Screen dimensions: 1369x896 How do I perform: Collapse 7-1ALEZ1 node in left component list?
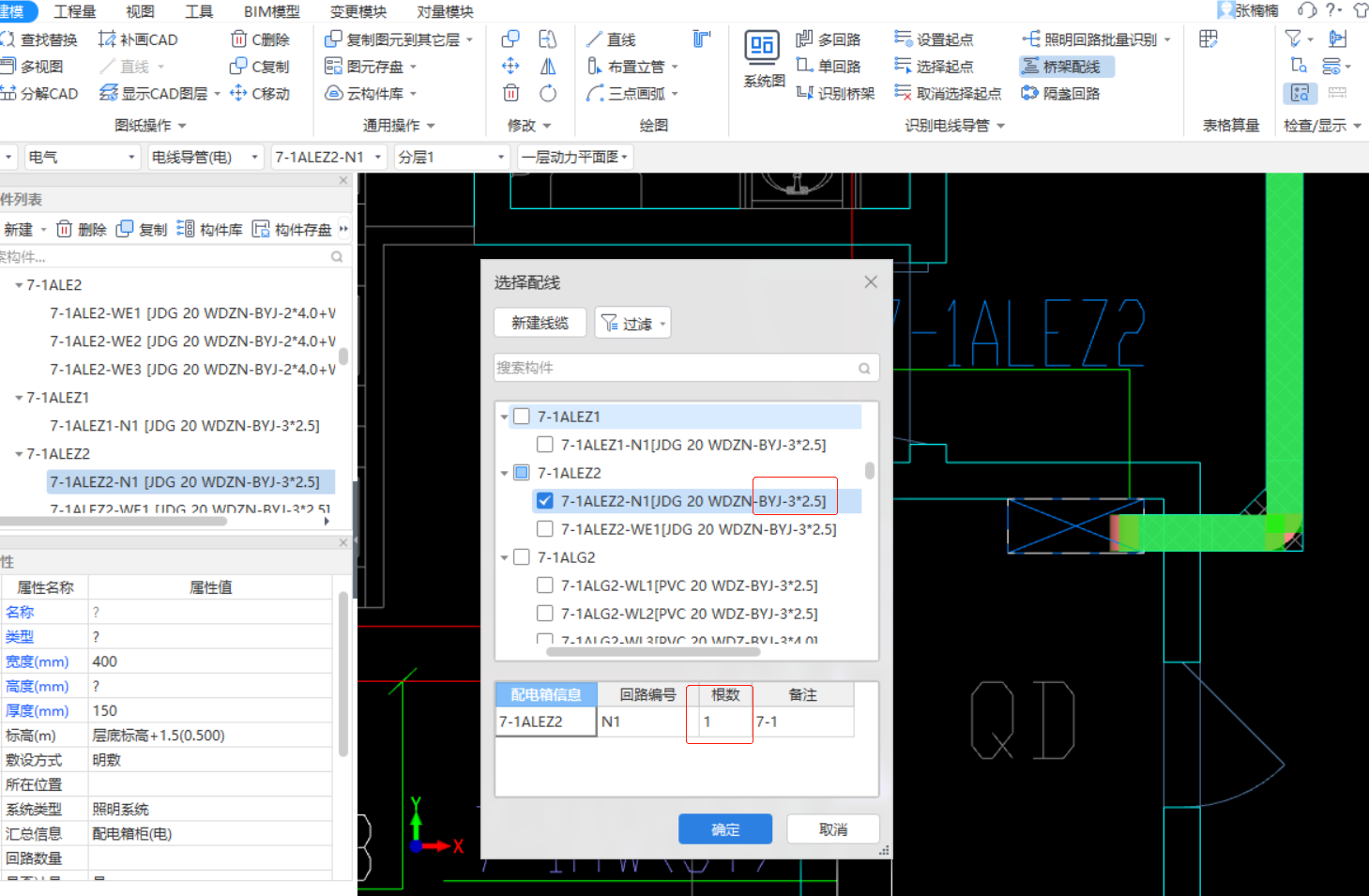click(x=19, y=398)
